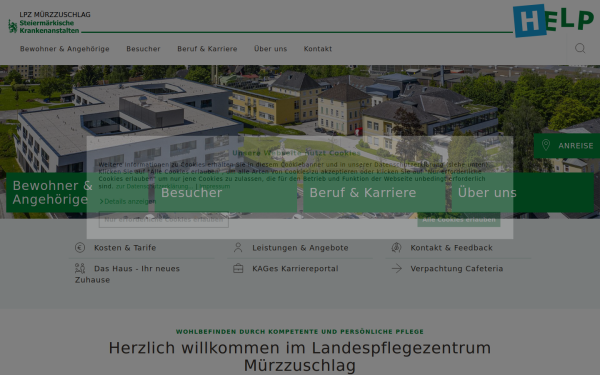Select Über uns in top navigation
This screenshot has width=600, height=375.
point(270,49)
